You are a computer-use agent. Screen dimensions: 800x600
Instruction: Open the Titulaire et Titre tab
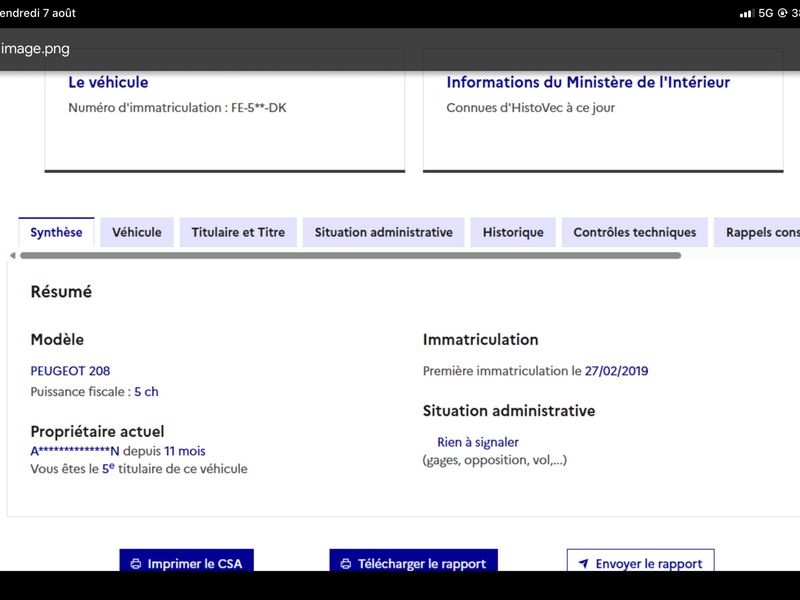(x=238, y=232)
